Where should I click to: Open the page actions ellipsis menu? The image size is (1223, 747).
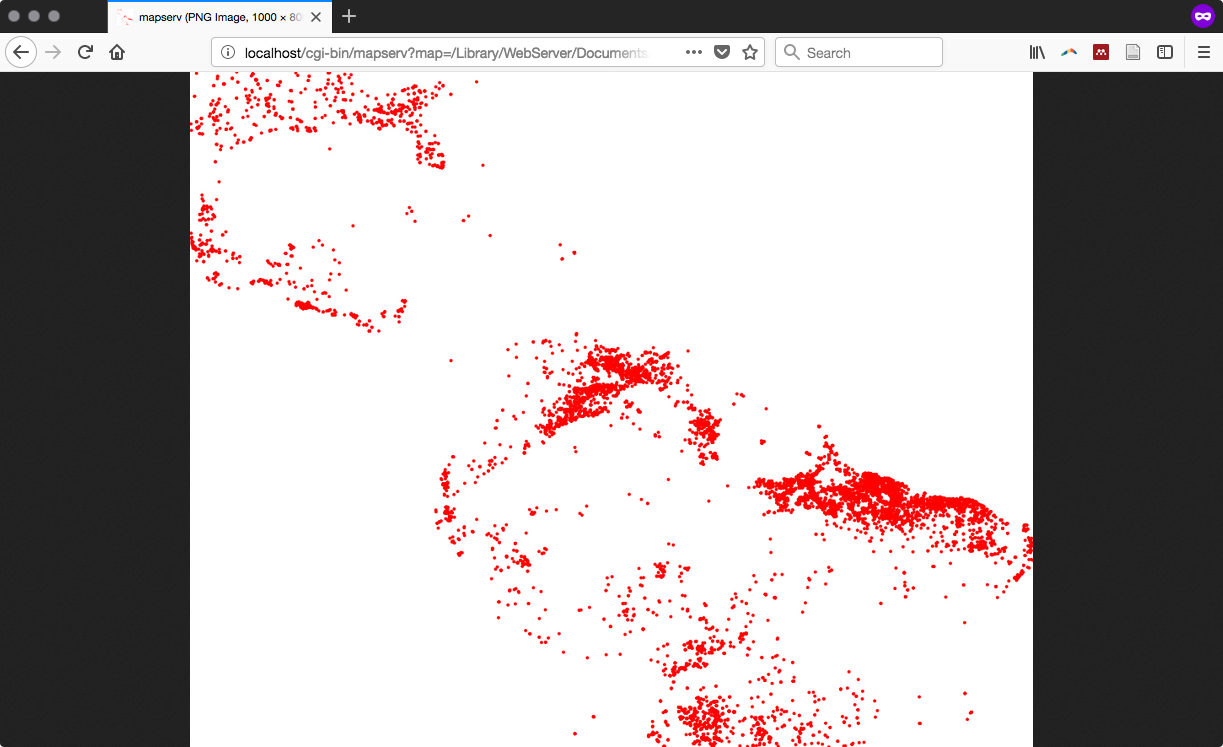pyautogui.click(x=694, y=52)
